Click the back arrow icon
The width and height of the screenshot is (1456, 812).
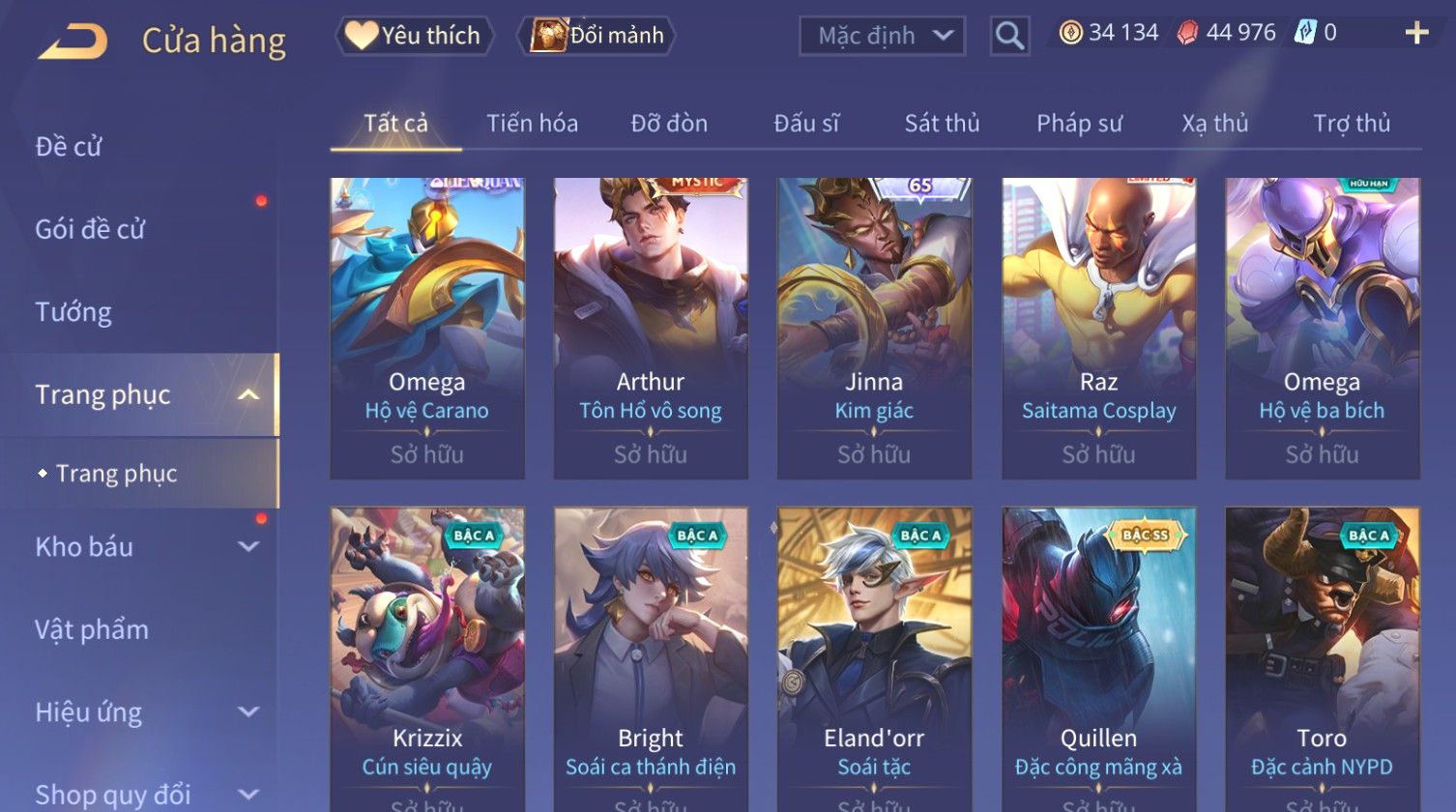(x=73, y=41)
